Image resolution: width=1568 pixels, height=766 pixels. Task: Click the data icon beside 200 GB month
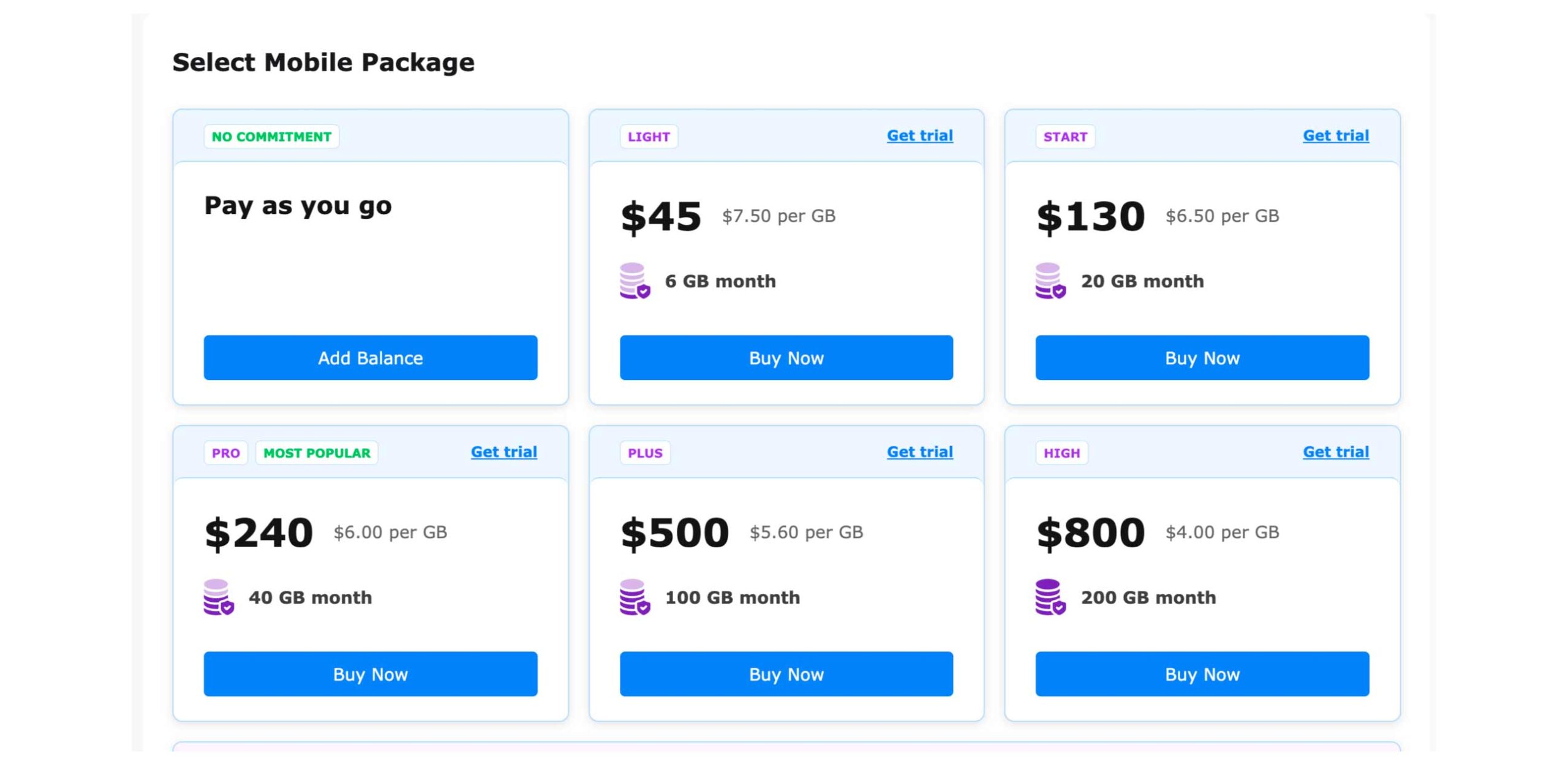coord(1050,597)
